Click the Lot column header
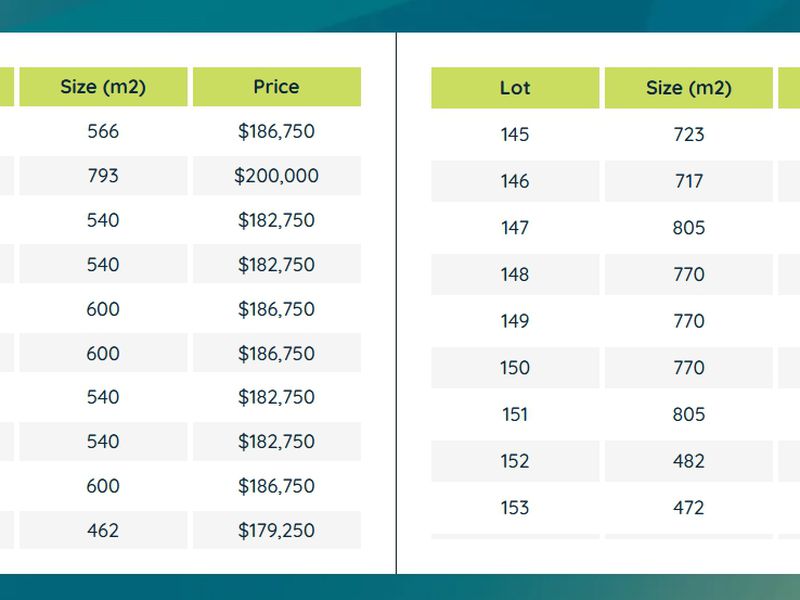The width and height of the screenshot is (800, 600). tap(515, 88)
